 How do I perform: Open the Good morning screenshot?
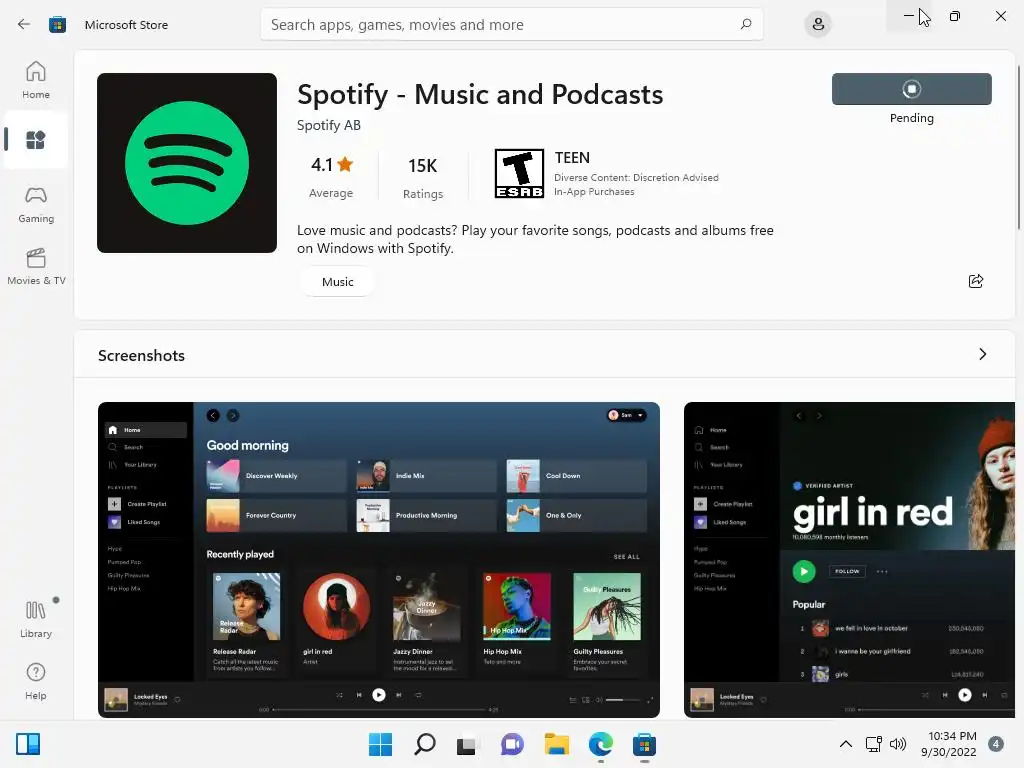coord(379,560)
